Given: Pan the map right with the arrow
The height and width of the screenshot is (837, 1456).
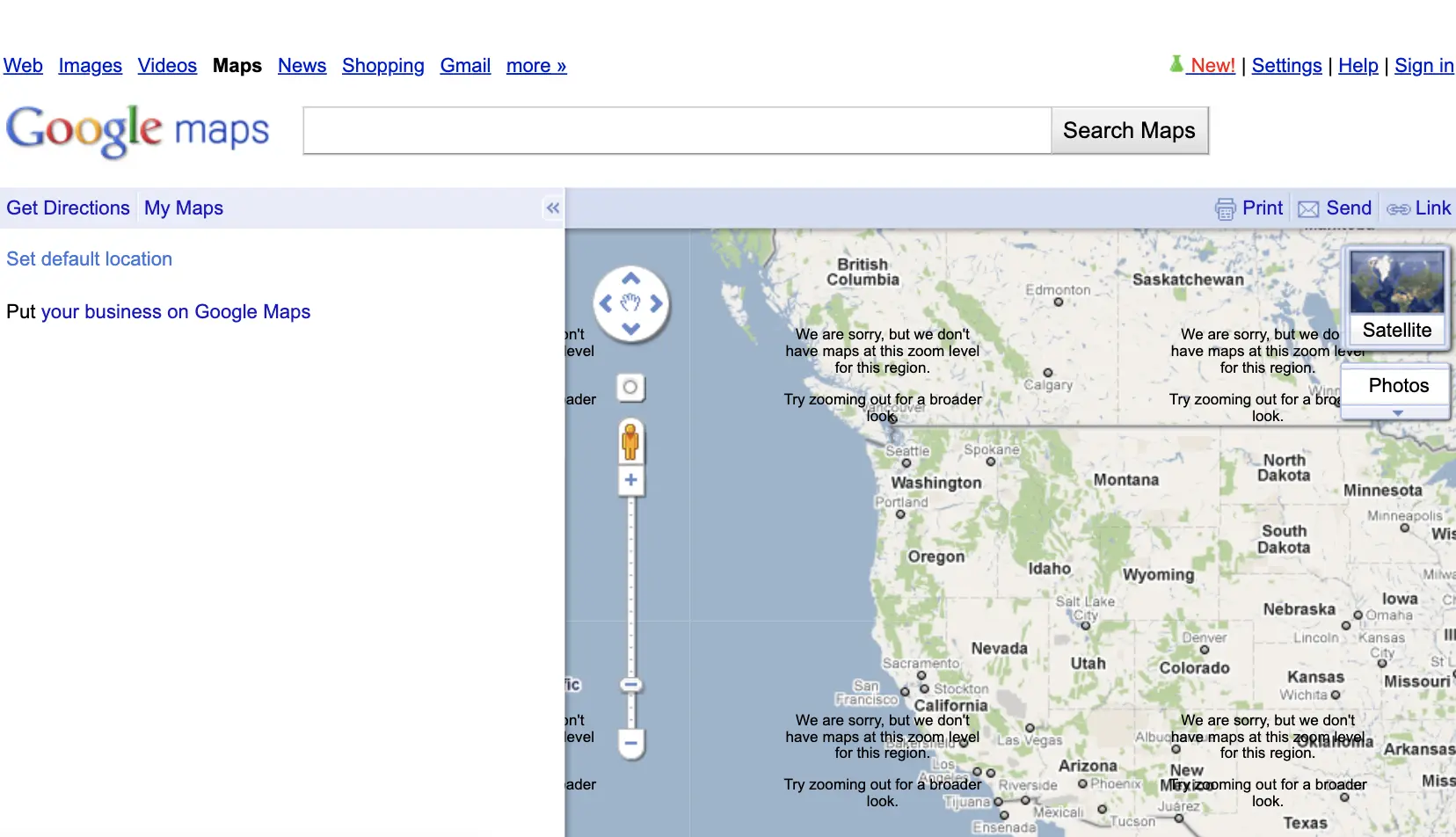Looking at the screenshot, I should pyautogui.click(x=656, y=303).
